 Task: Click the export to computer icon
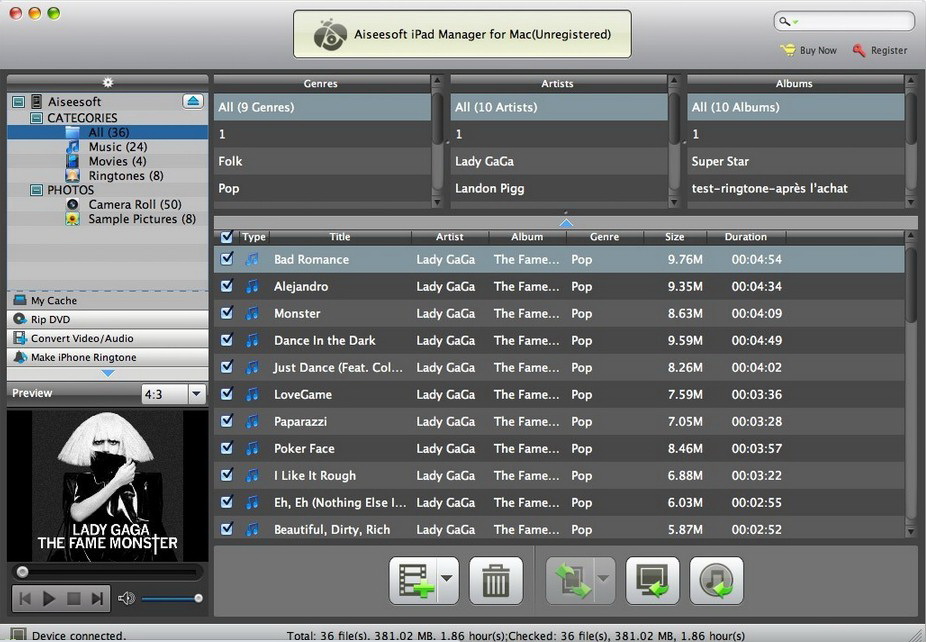[x=652, y=581]
